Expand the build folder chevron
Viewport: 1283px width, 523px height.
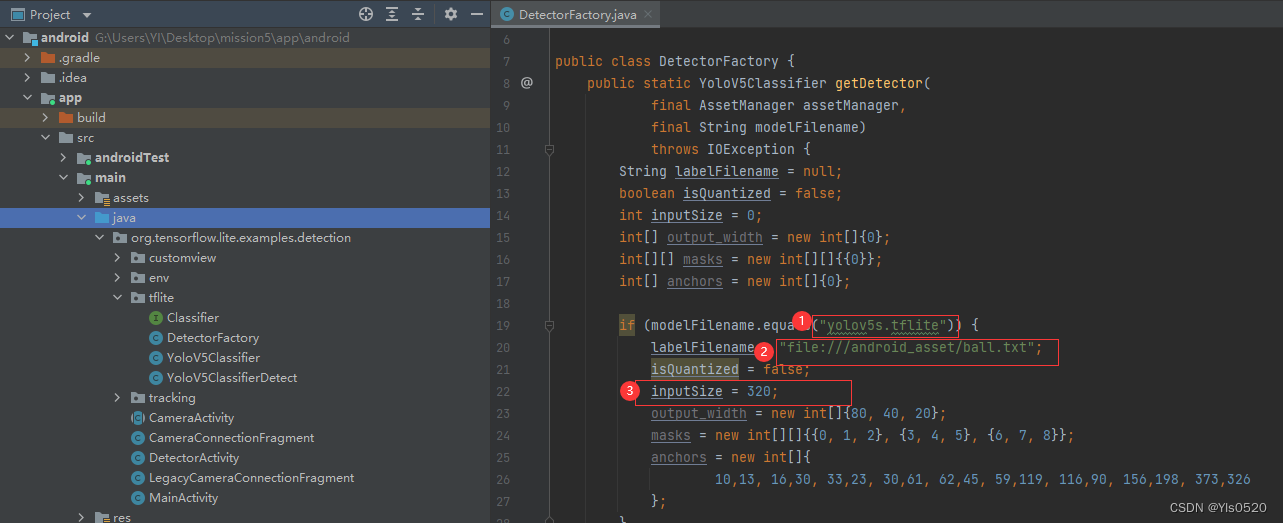[46, 118]
